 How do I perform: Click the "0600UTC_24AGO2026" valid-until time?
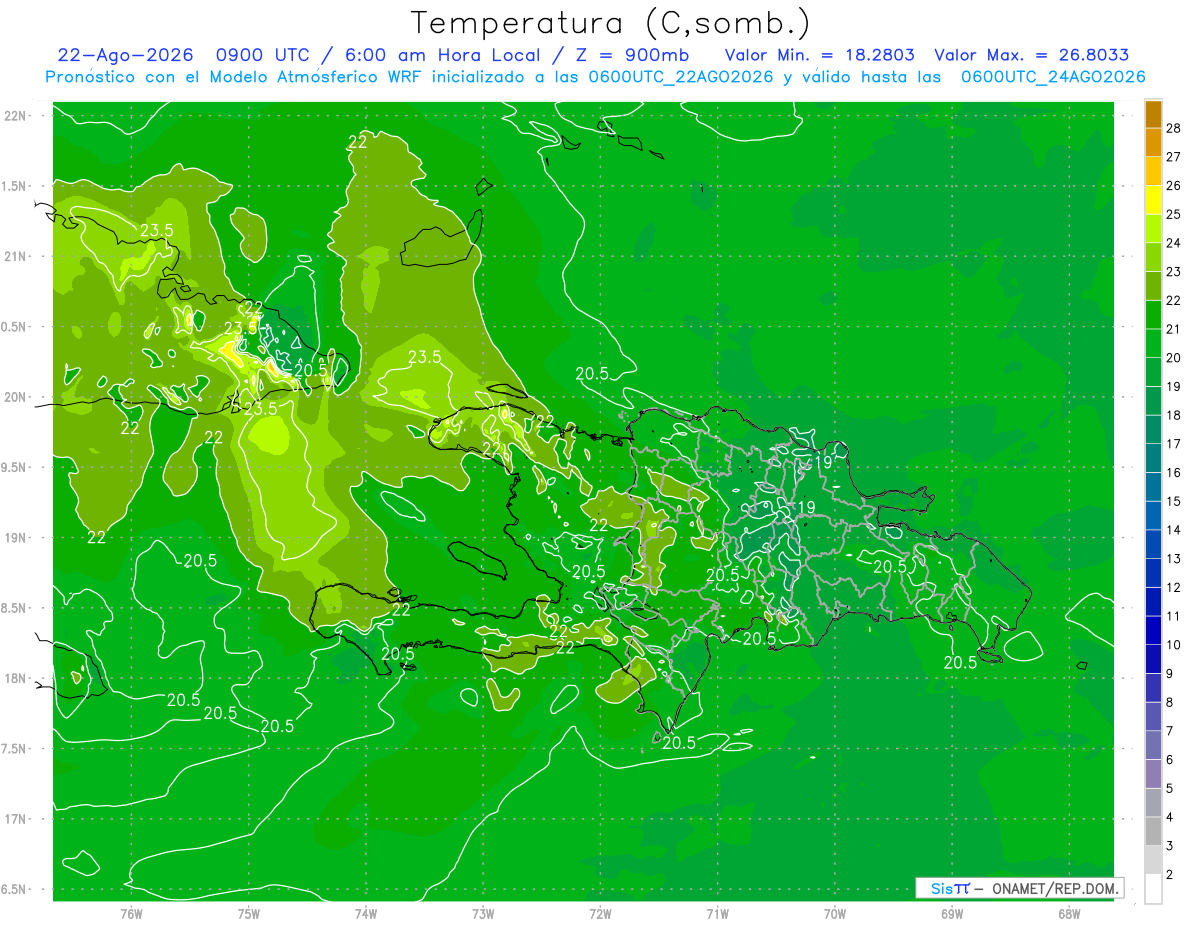click(x=1053, y=77)
